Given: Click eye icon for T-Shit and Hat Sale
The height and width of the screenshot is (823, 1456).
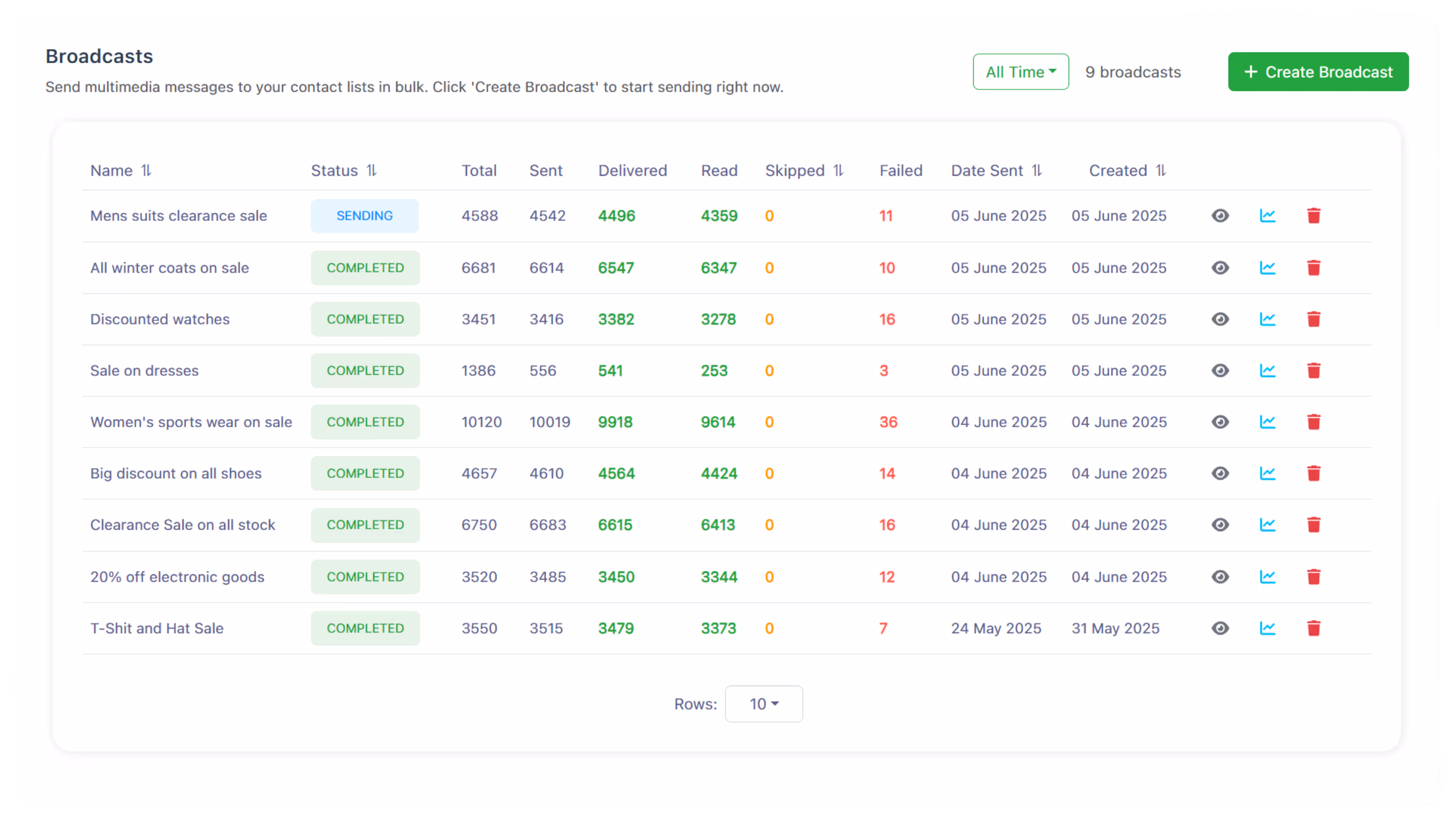Looking at the screenshot, I should click(1220, 628).
